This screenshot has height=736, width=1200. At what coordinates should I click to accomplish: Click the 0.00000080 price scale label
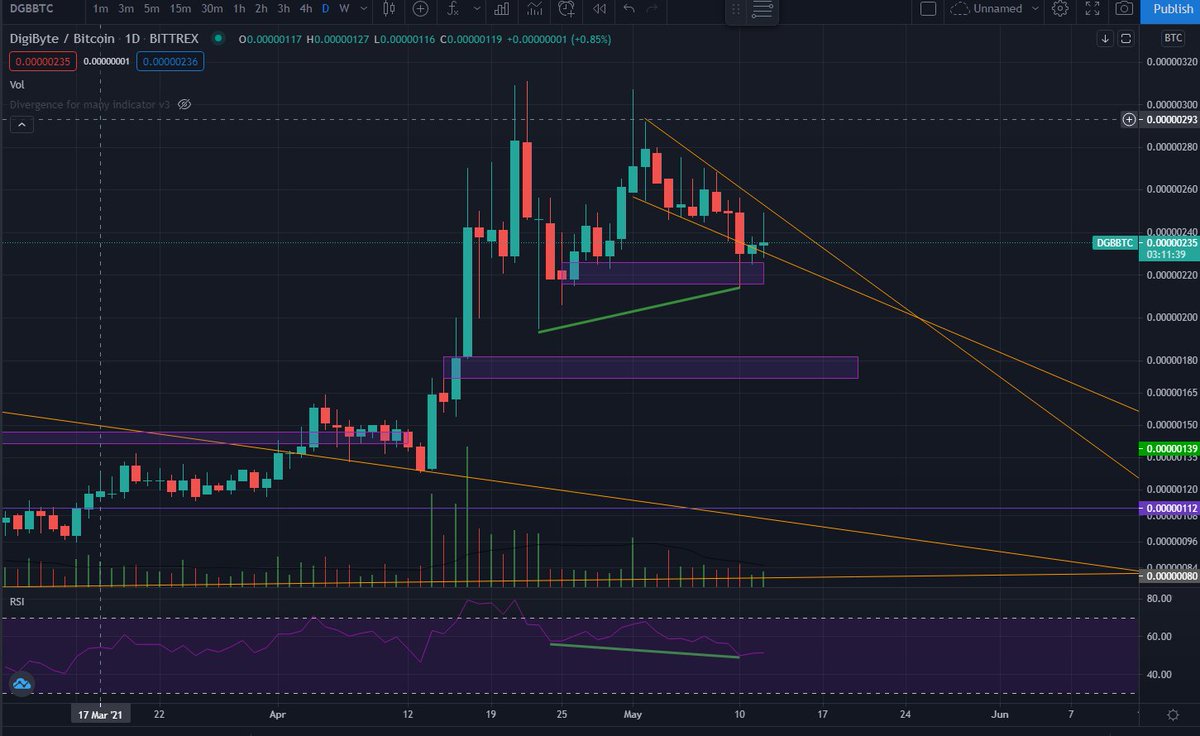tap(1170, 575)
